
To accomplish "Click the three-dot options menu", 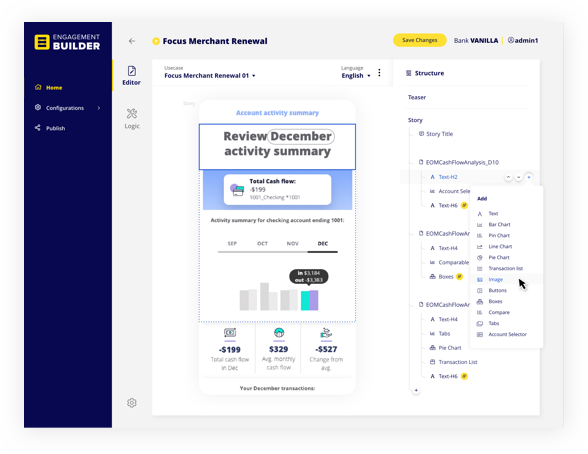I will pyautogui.click(x=379, y=73).
